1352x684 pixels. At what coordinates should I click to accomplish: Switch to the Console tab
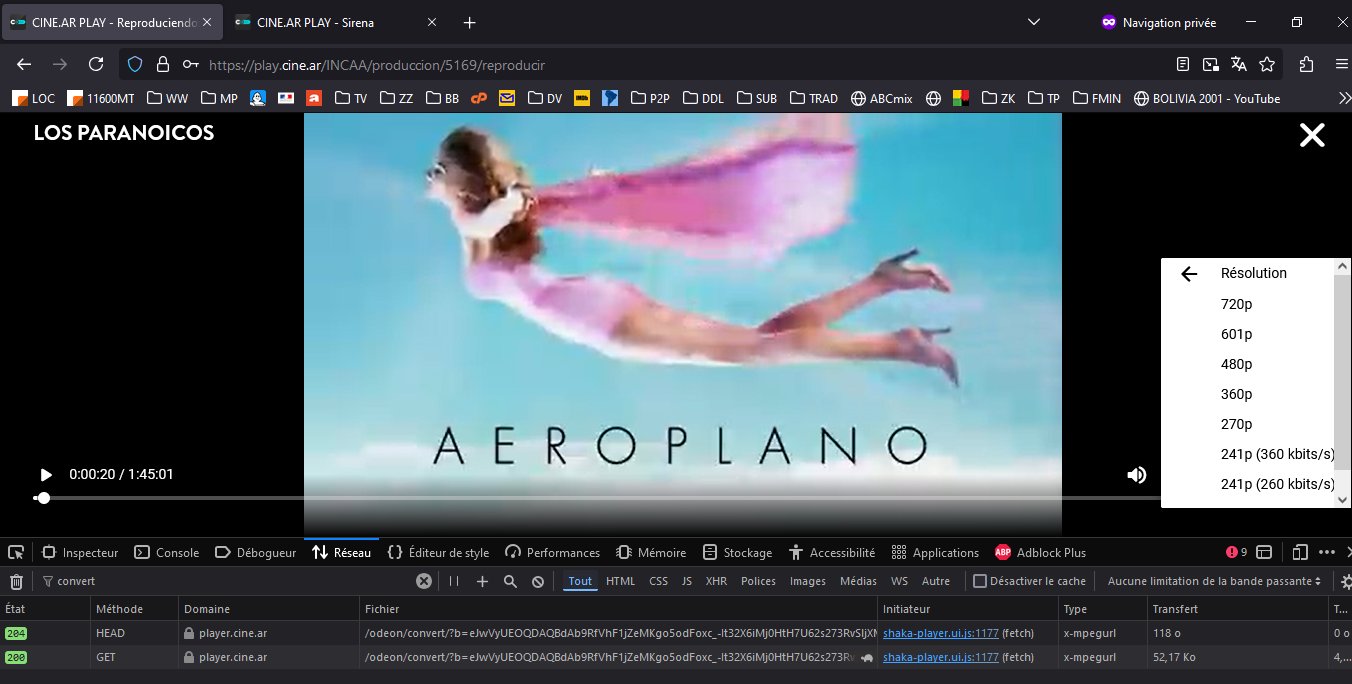167,552
